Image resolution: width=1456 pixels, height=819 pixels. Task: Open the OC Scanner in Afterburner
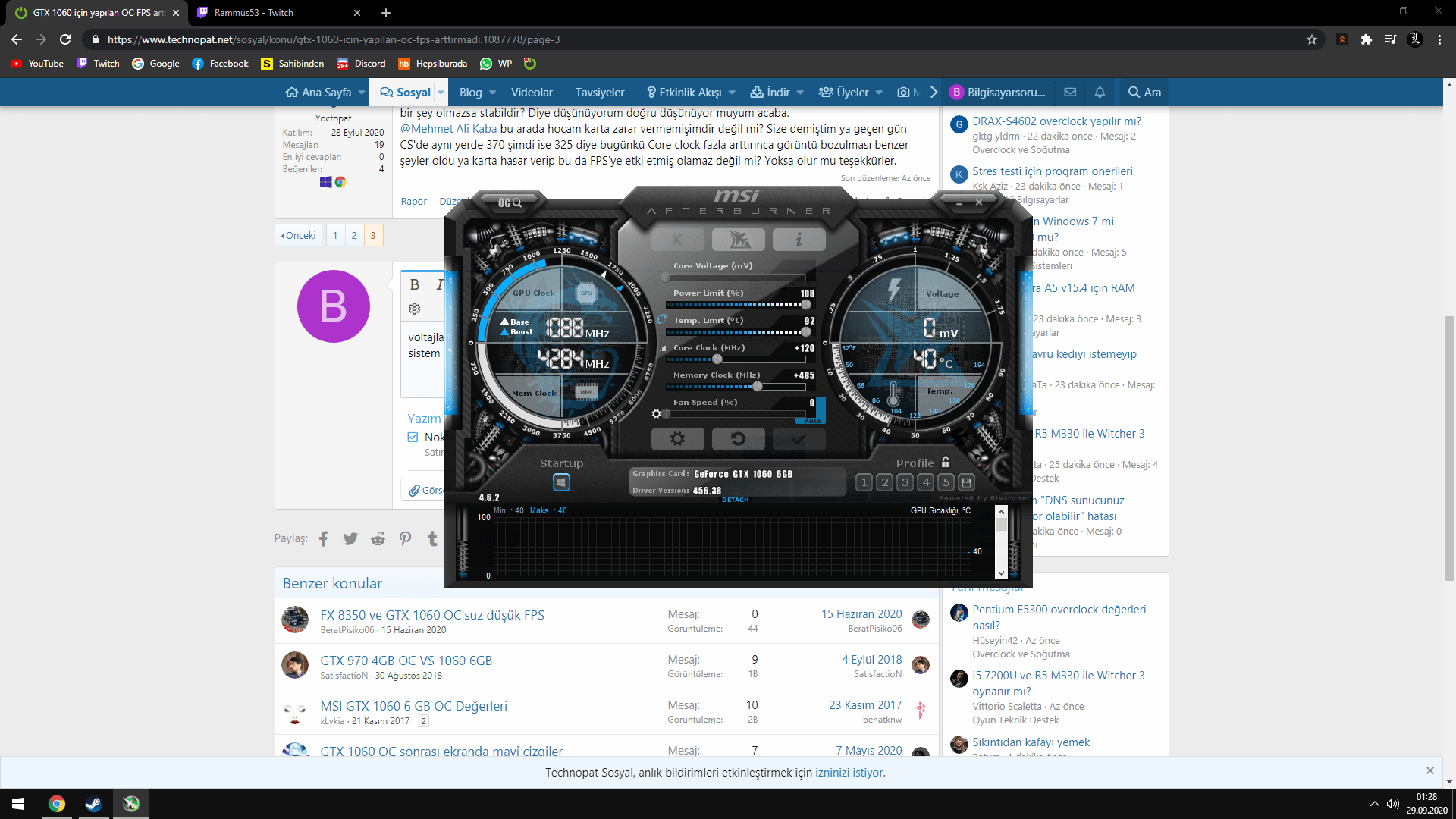click(x=510, y=202)
